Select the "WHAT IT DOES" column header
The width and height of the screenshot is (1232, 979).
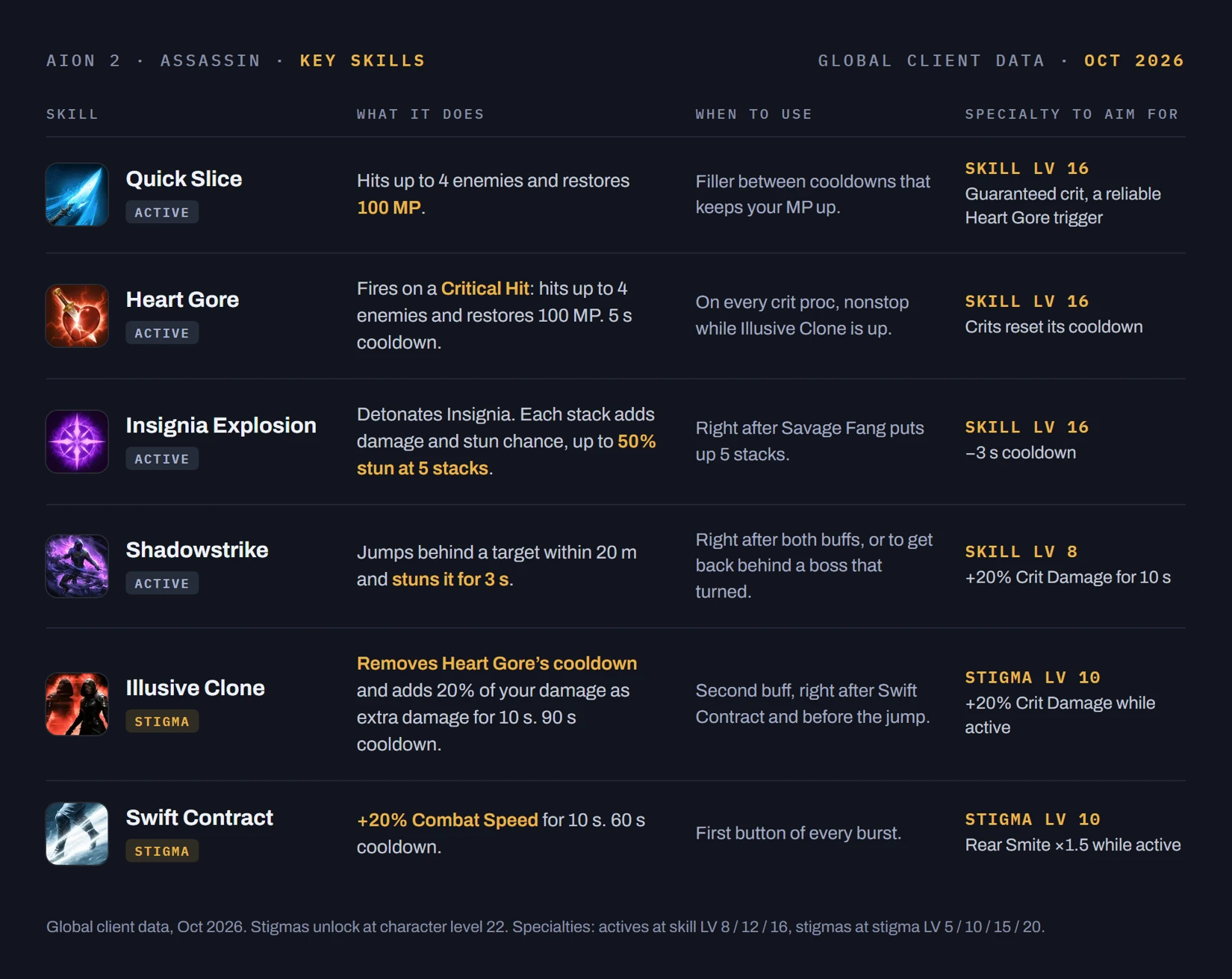point(420,114)
